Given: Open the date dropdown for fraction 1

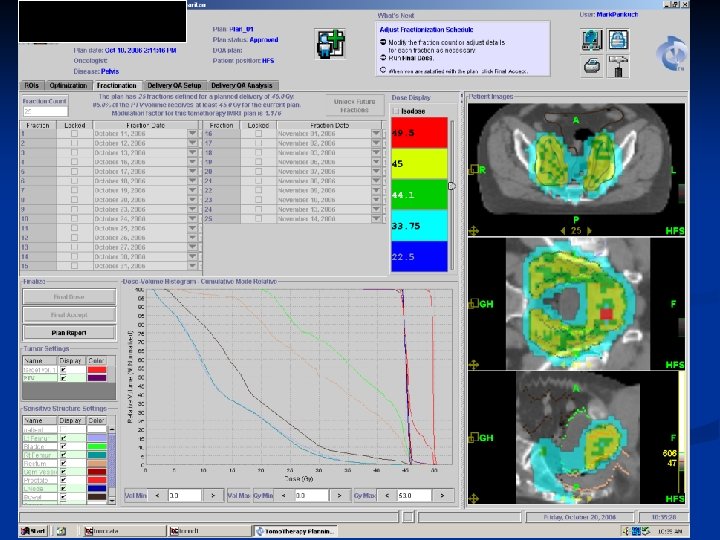Looking at the screenshot, I should [192, 134].
